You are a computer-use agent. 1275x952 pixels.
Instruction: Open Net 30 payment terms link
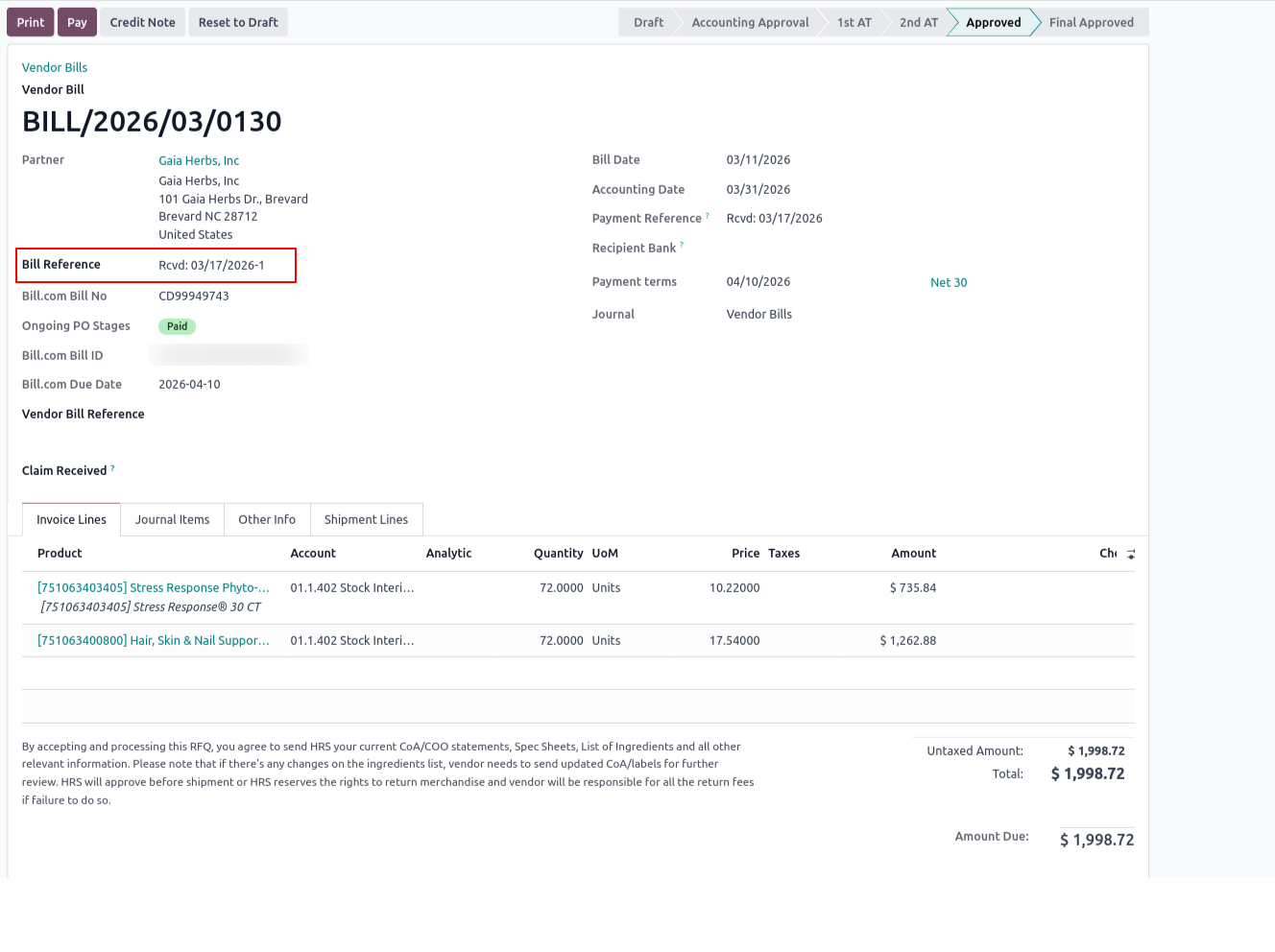pyautogui.click(x=949, y=282)
